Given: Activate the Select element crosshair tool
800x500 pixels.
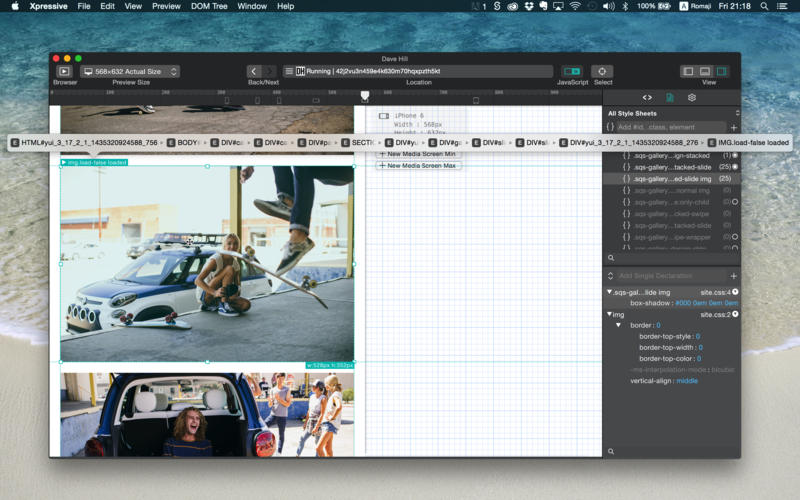Looking at the screenshot, I should pyautogui.click(x=602, y=72).
